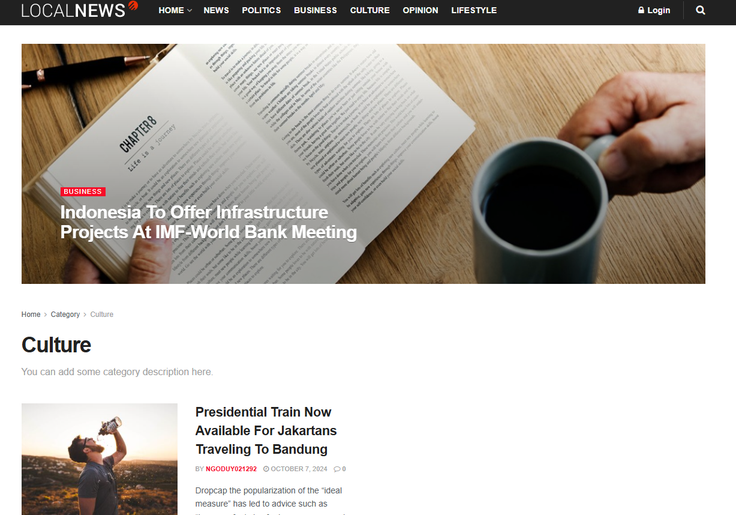This screenshot has height=515, width=736.
Task: Expand the HOME menu dropdown arrow
Action: tap(189, 10)
